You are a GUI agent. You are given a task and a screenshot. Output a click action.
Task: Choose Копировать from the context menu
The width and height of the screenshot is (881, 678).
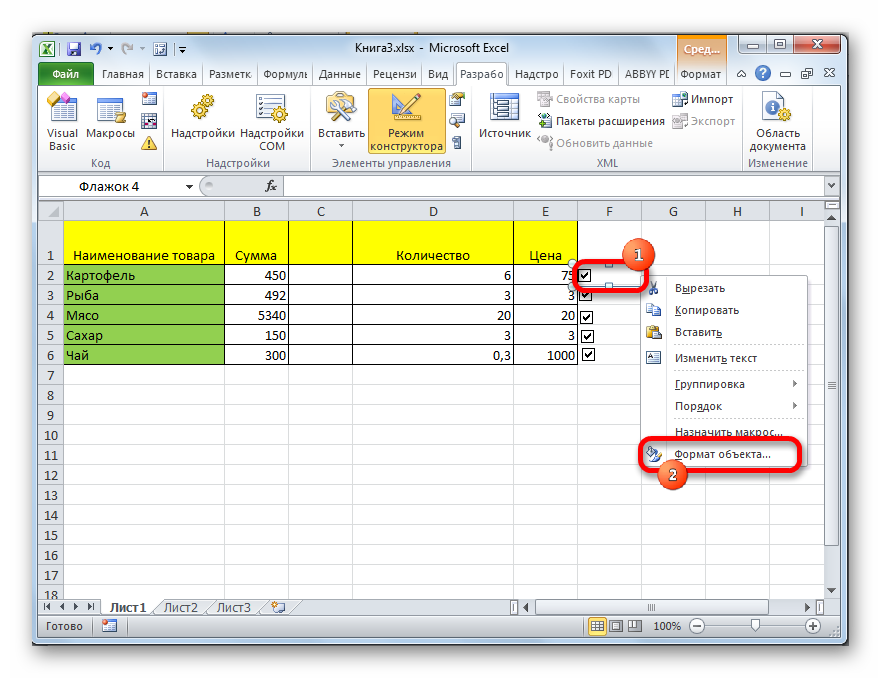point(706,310)
